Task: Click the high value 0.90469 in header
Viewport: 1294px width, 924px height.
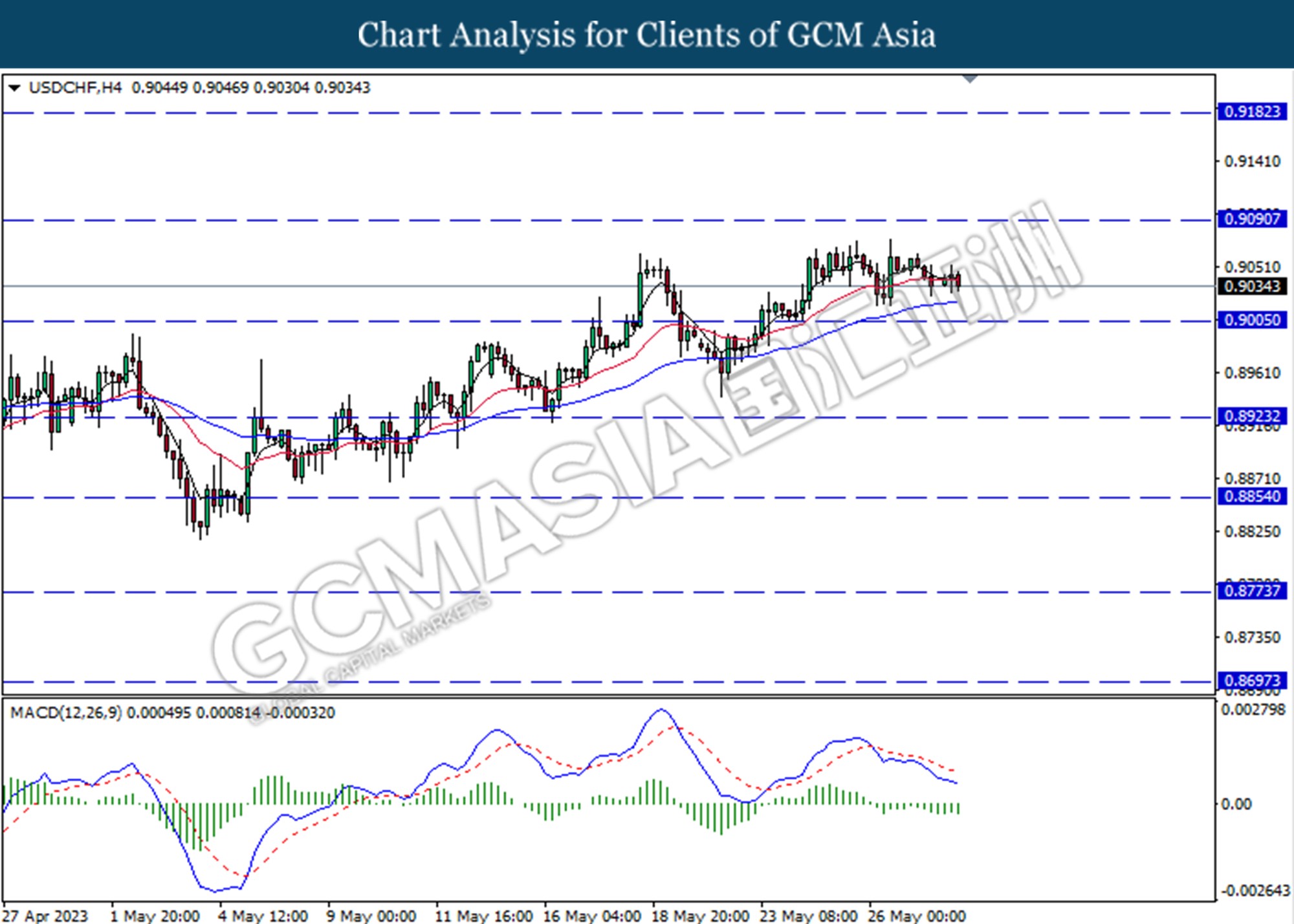Action: coord(221,87)
